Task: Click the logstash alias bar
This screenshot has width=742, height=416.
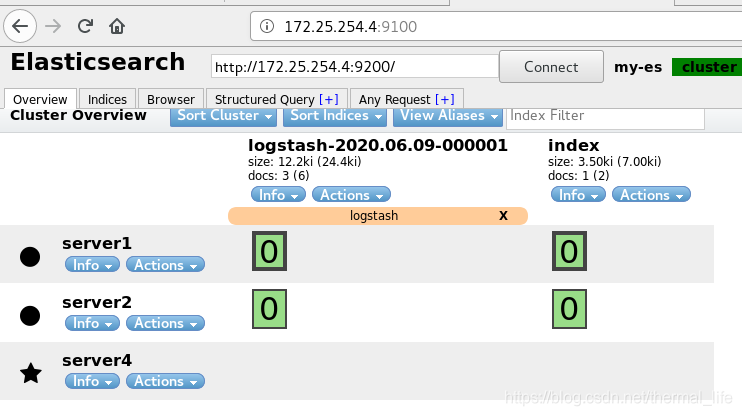Action: [x=378, y=216]
